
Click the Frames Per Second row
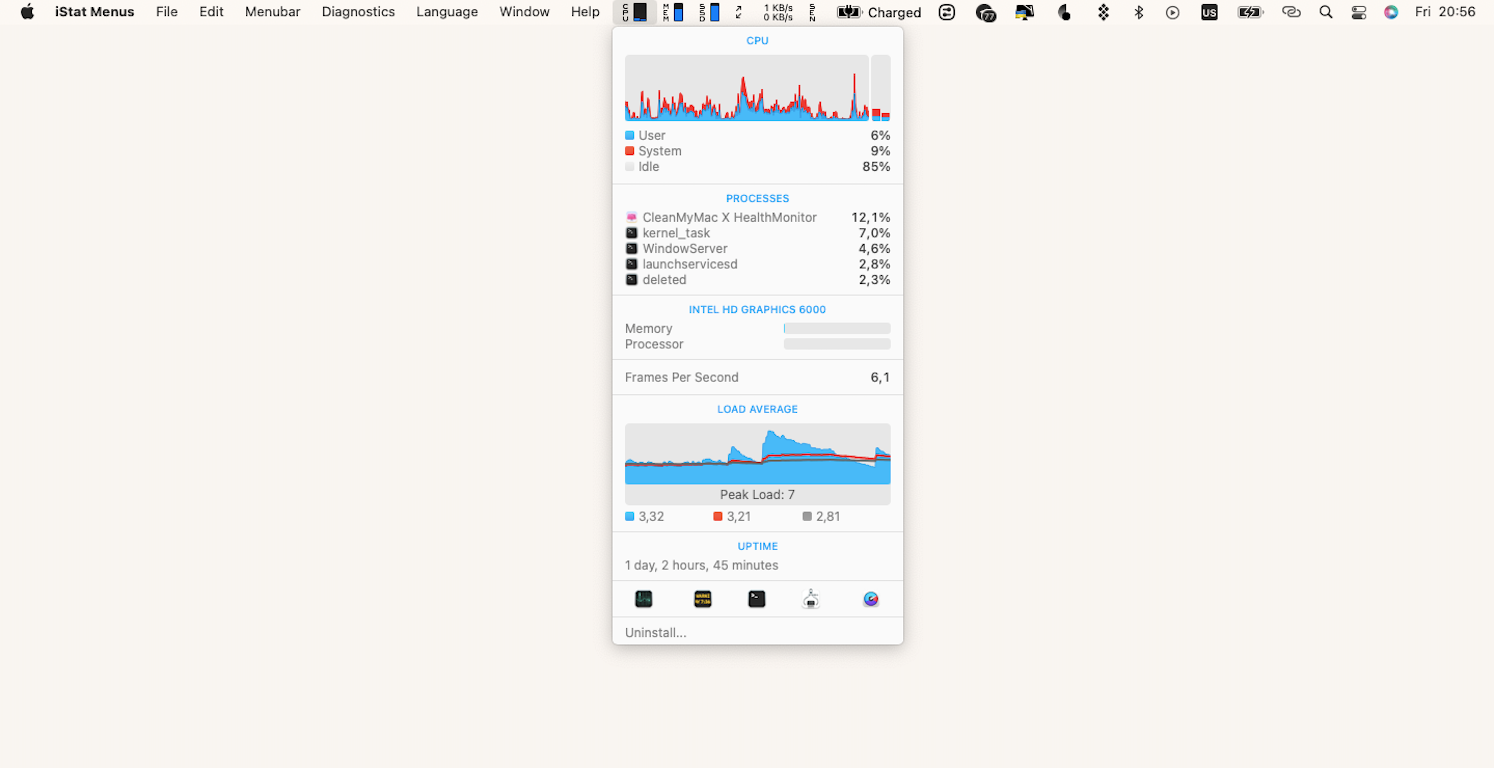coord(758,377)
